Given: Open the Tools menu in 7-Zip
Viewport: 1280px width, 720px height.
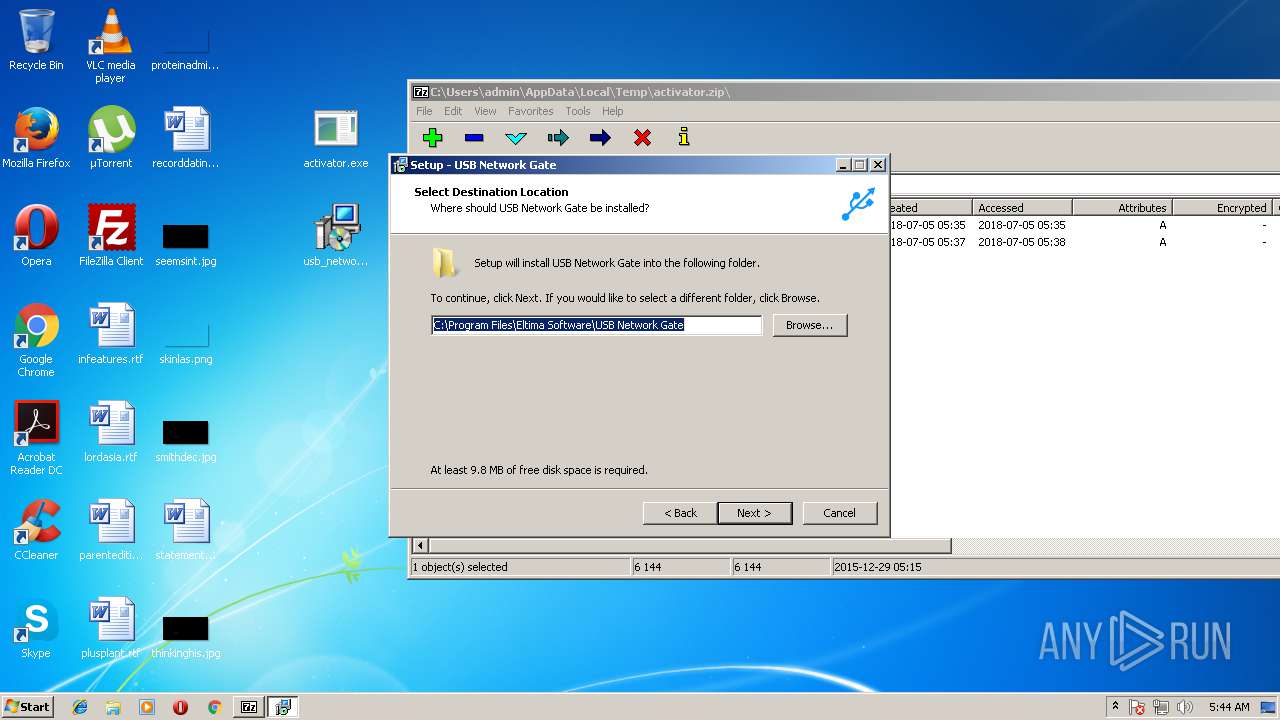Looking at the screenshot, I should pos(578,111).
